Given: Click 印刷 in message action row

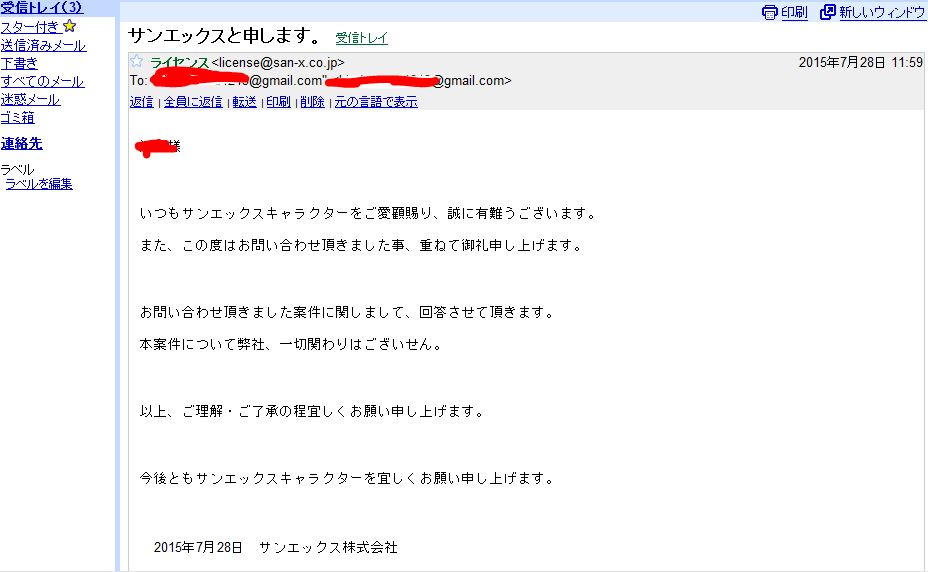Looking at the screenshot, I should point(278,102).
